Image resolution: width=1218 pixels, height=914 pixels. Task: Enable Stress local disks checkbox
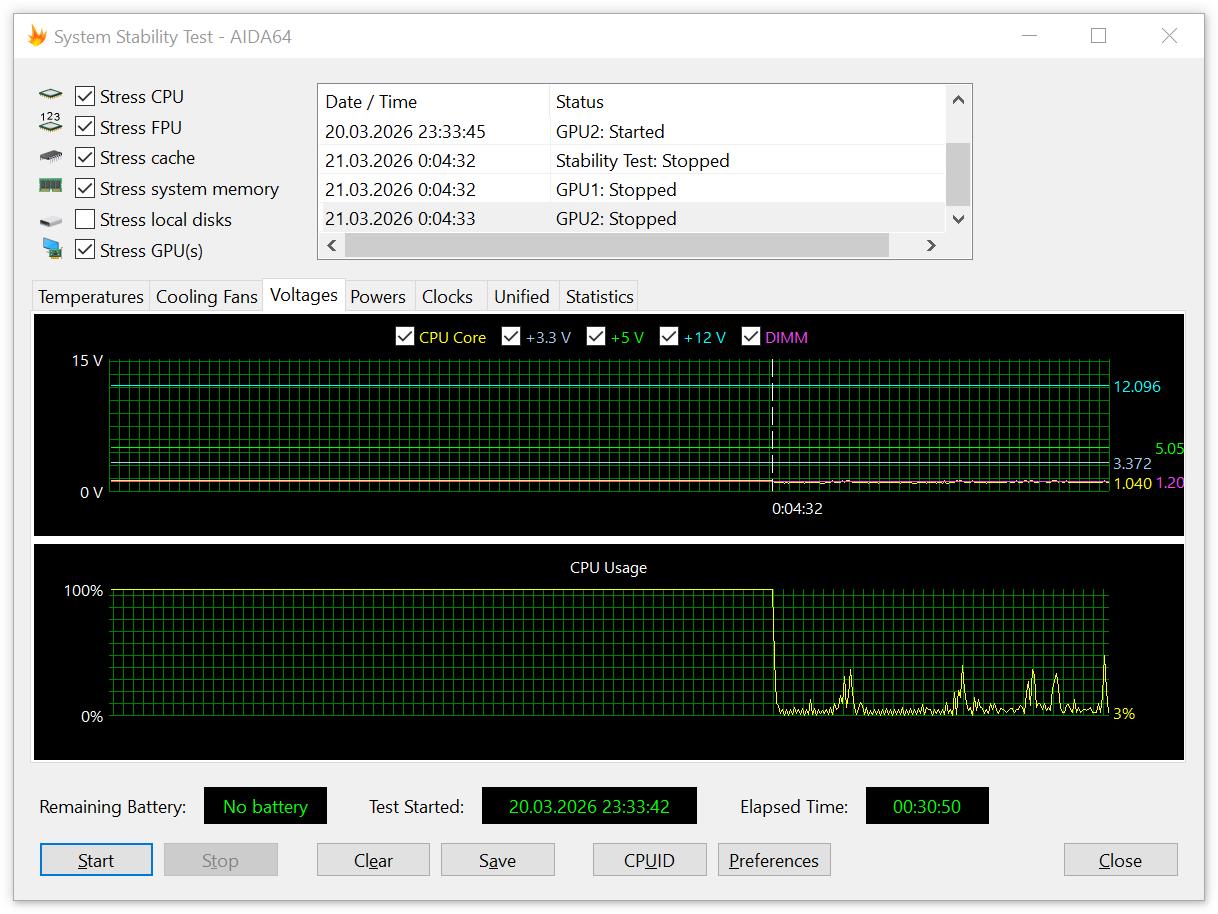[x=85, y=219]
